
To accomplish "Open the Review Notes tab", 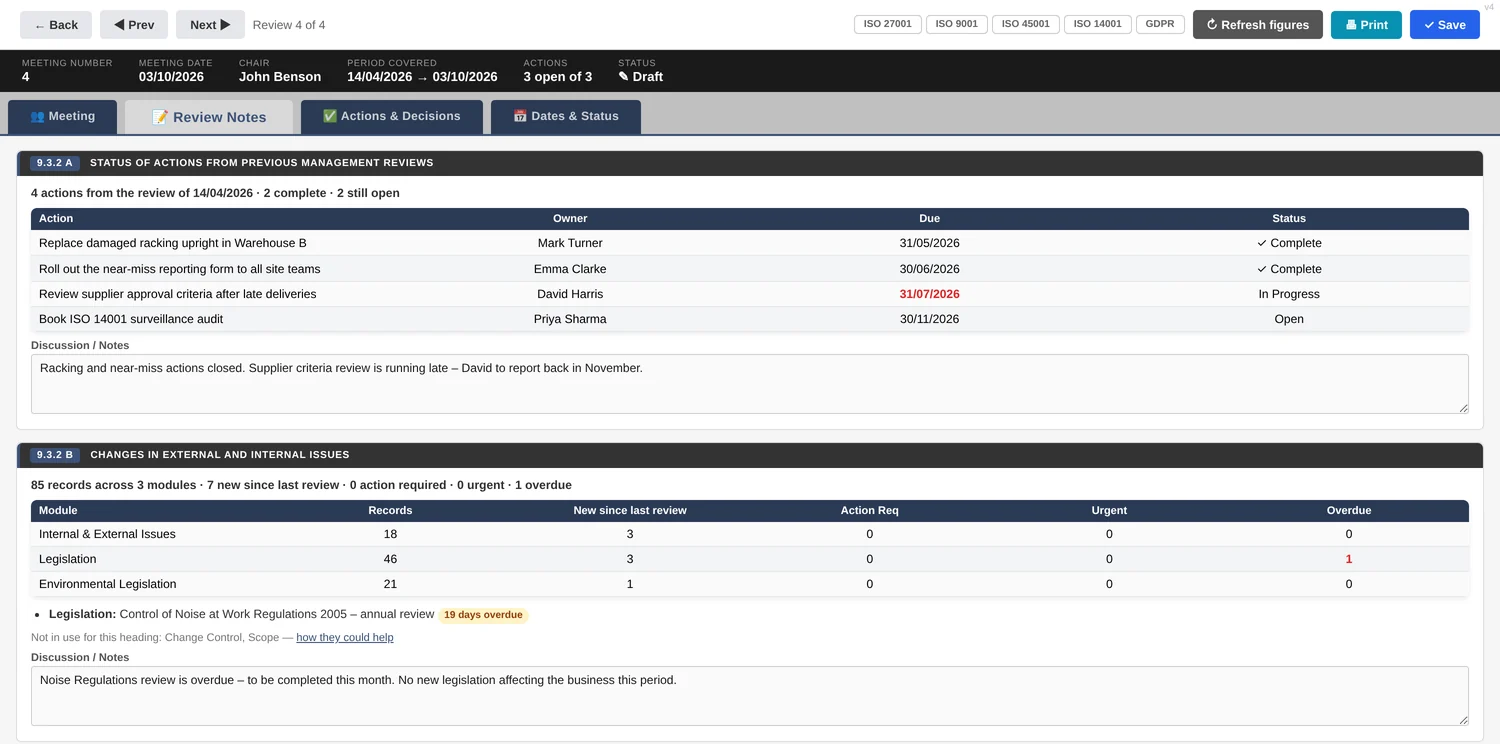I will (x=209, y=117).
